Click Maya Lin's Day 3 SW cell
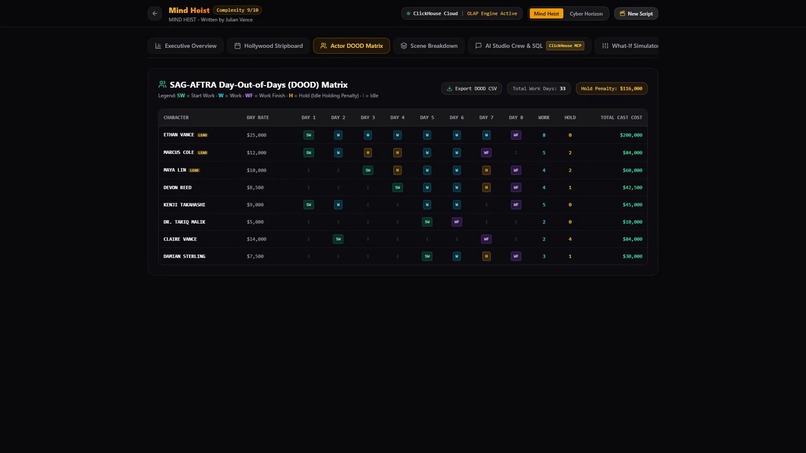806x453 pixels. click(368, 170)
